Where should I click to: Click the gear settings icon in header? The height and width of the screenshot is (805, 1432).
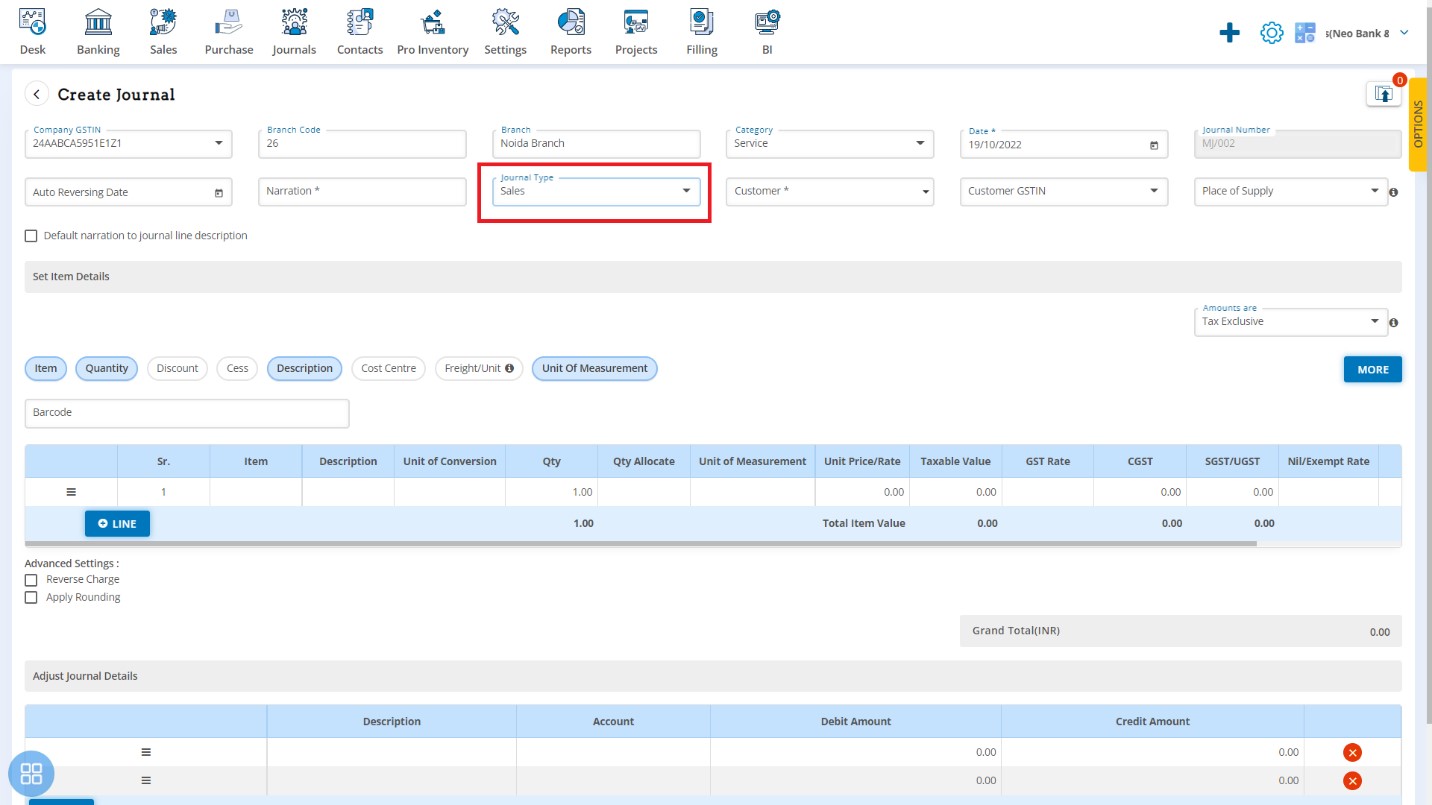(1271, 33)
